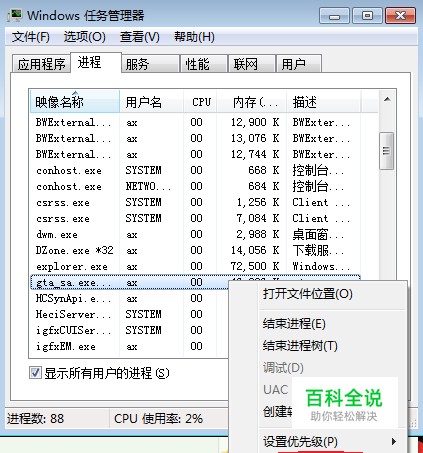The width and height of the screenshot is (423, 453).
Task: Select BWExternal process with 12,744 K
Action: click(x=195, y=154)
